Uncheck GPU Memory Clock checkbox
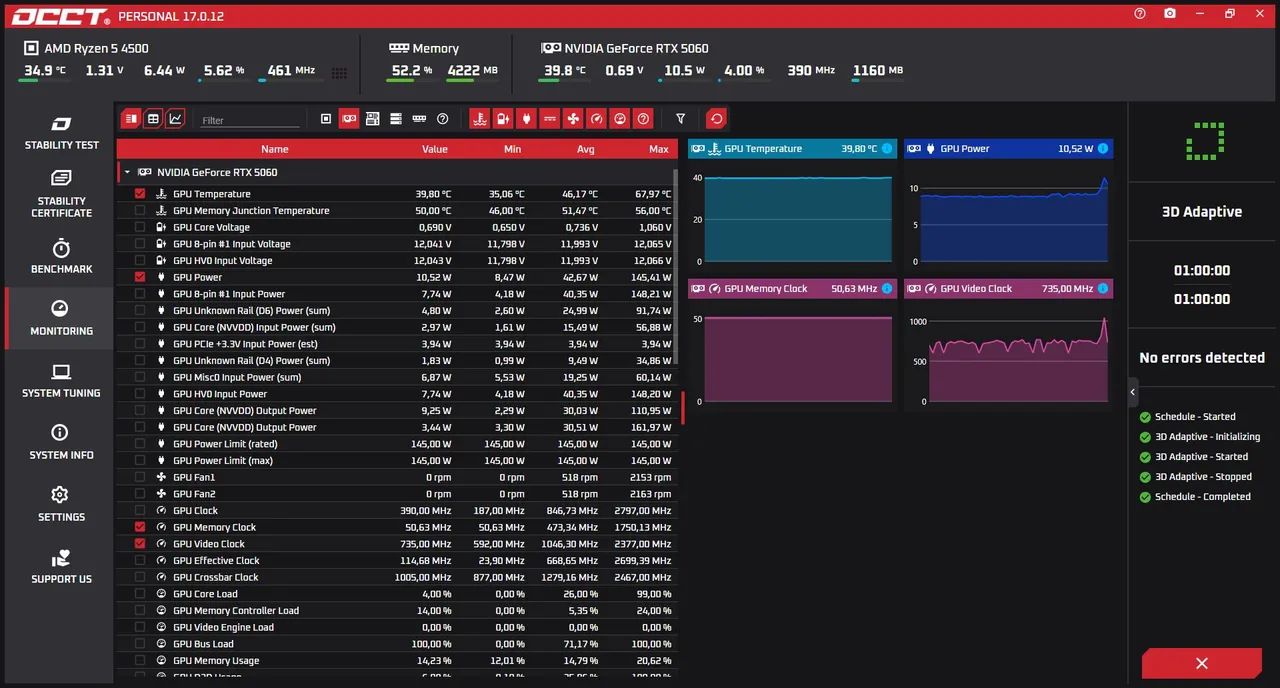1280x688 pixels. [x=140, y=527]
